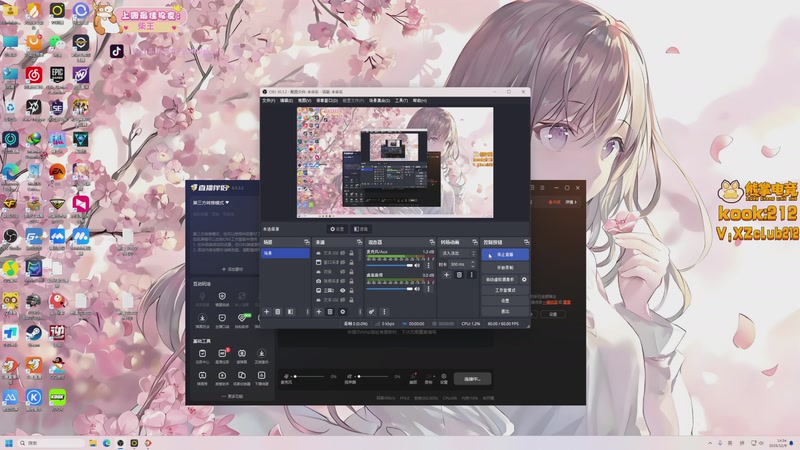Click the Edge taskbar icon

[x=107, y=443]
